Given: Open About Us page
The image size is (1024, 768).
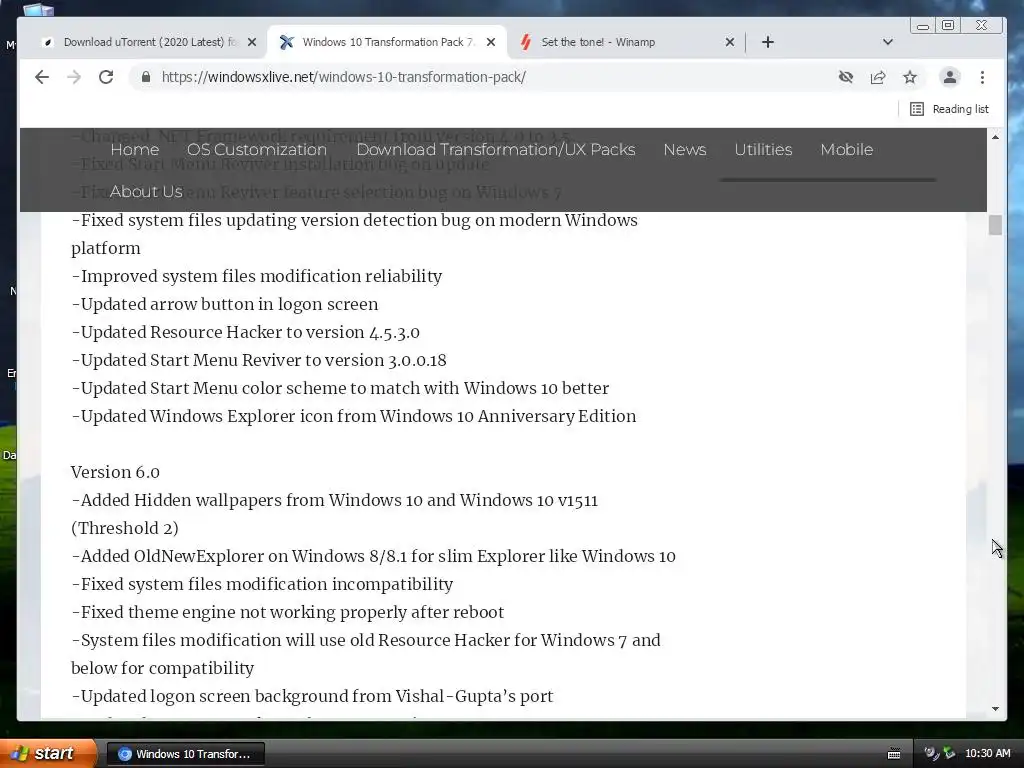Looking at the screenshot, I should pyautogui.click(x=146, y=191).
